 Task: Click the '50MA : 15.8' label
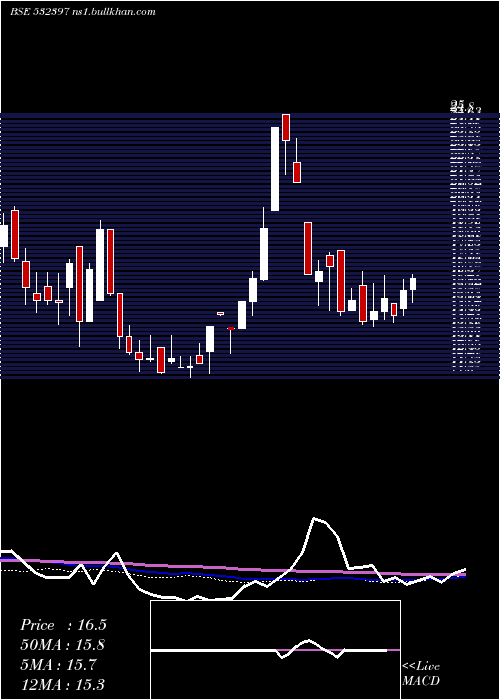pyautogui.click(x=63, y=645)
